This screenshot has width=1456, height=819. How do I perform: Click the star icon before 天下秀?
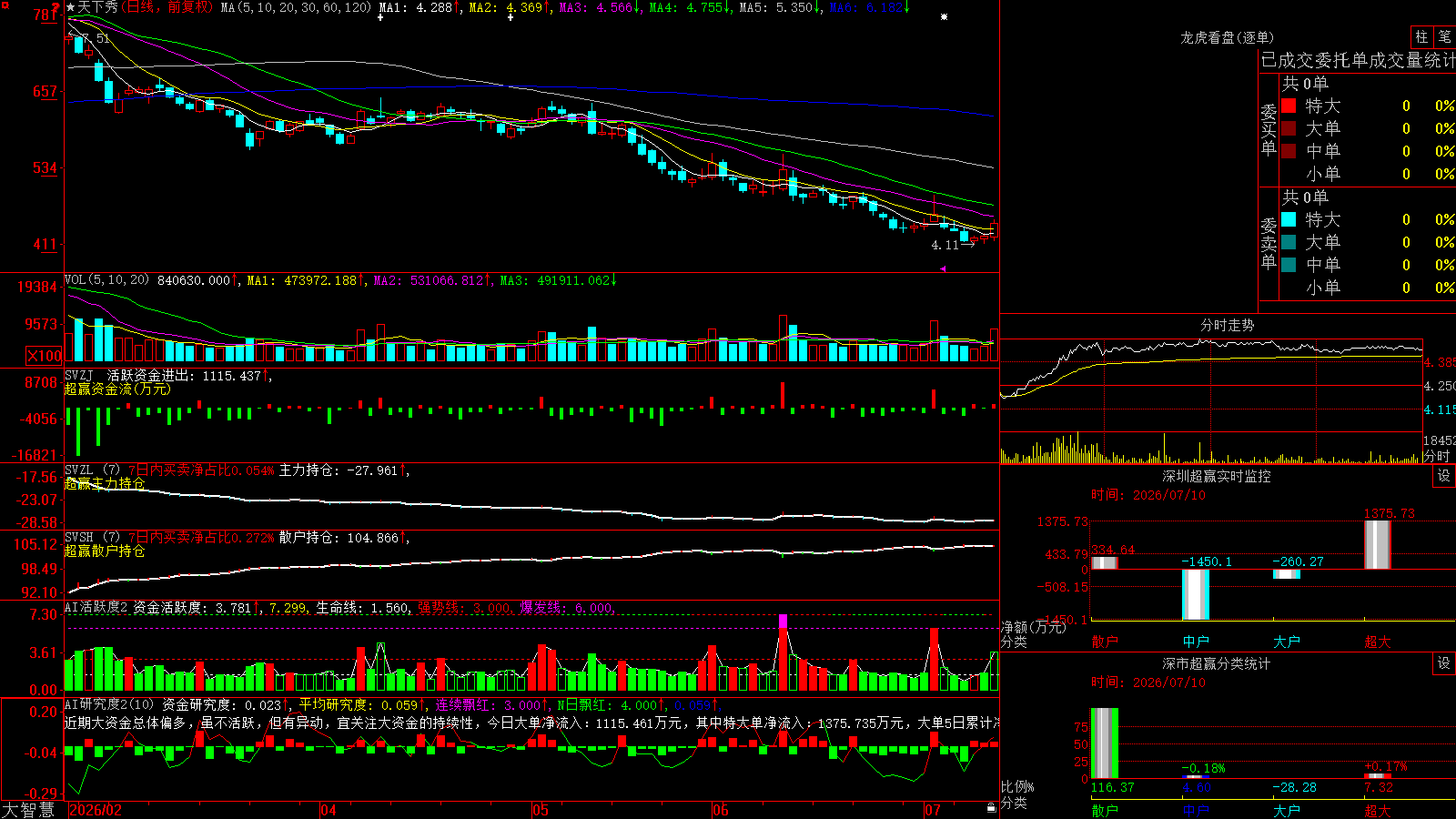tap(70, 7)
